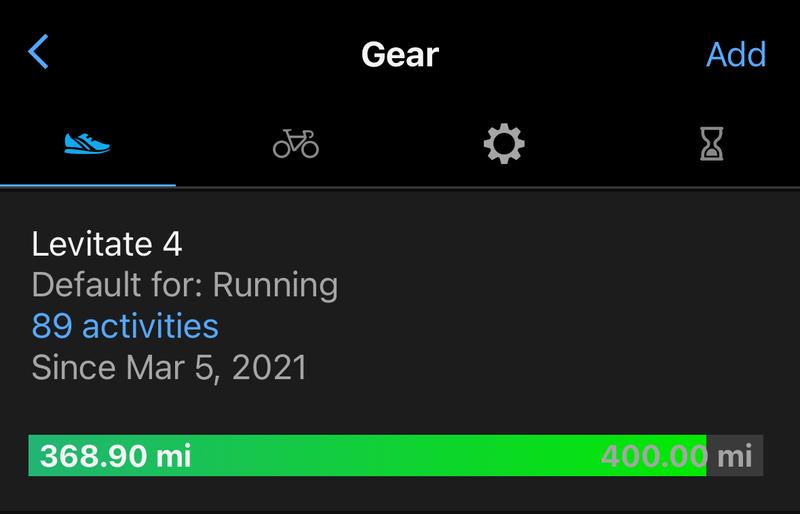This screenshot has width=800, height=514.
Task: Tap the blue underline below shoe tab
Action: 88,185
